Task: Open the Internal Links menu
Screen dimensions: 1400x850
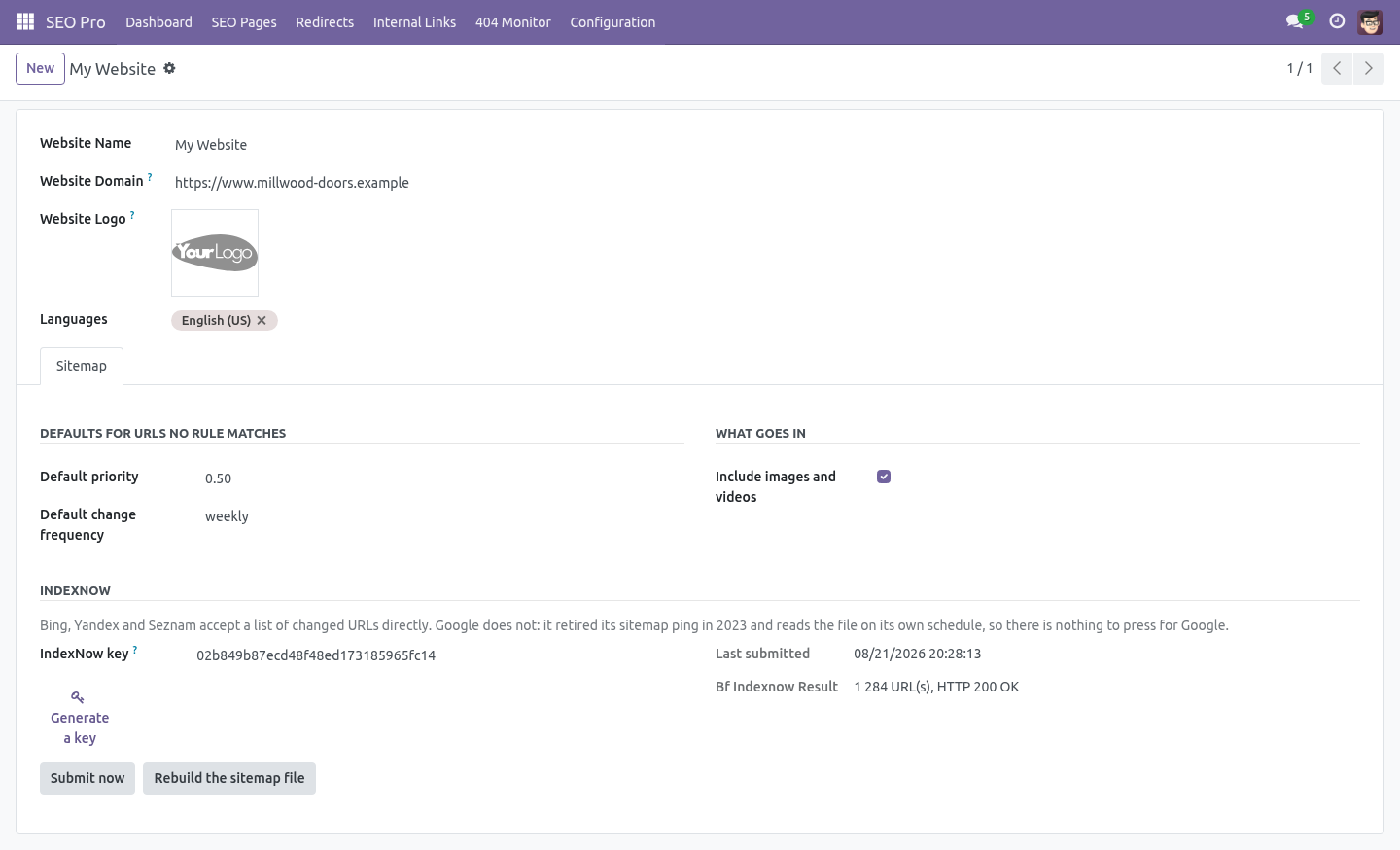Action: (414, 21)
